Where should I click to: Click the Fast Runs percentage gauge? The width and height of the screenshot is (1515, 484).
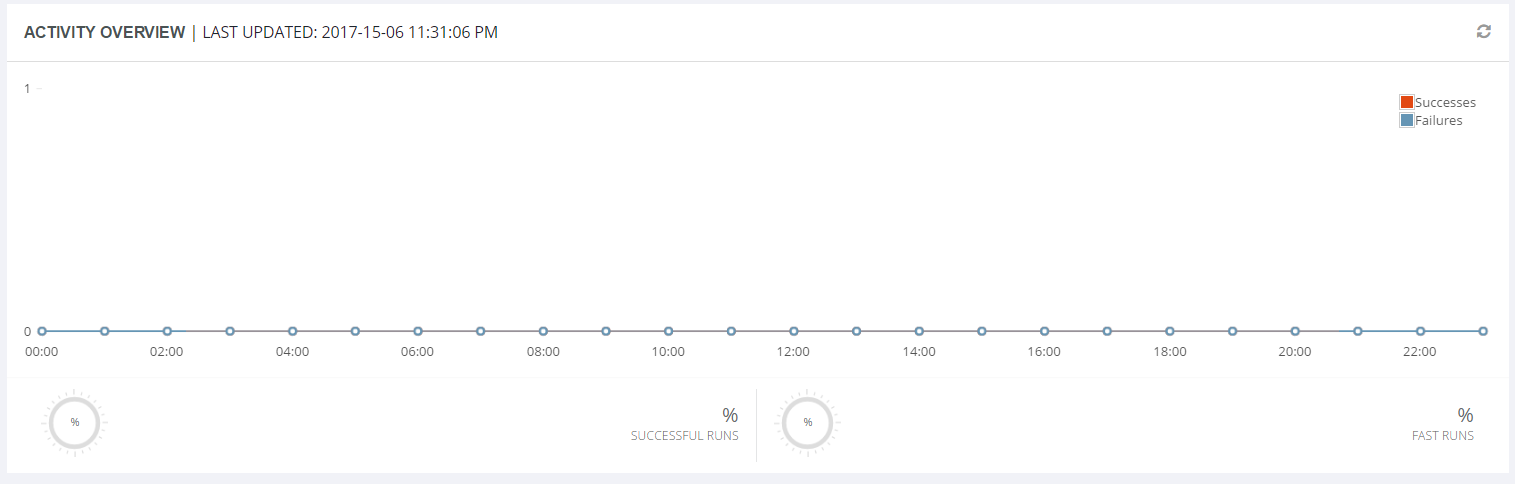[808, 422]
